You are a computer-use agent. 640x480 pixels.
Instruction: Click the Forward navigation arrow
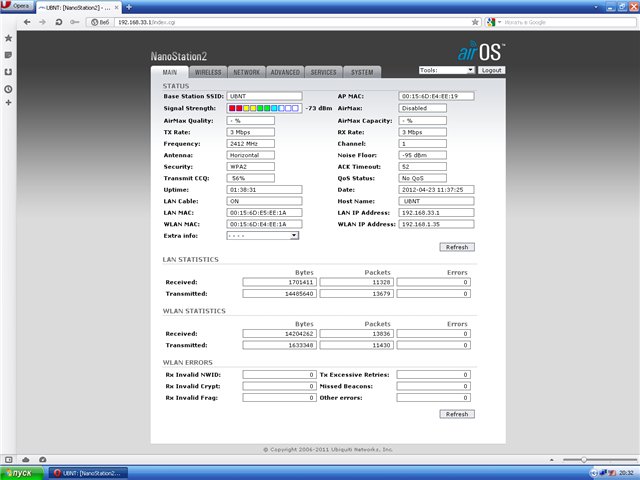pyautogui.click(x=42, y=22)
